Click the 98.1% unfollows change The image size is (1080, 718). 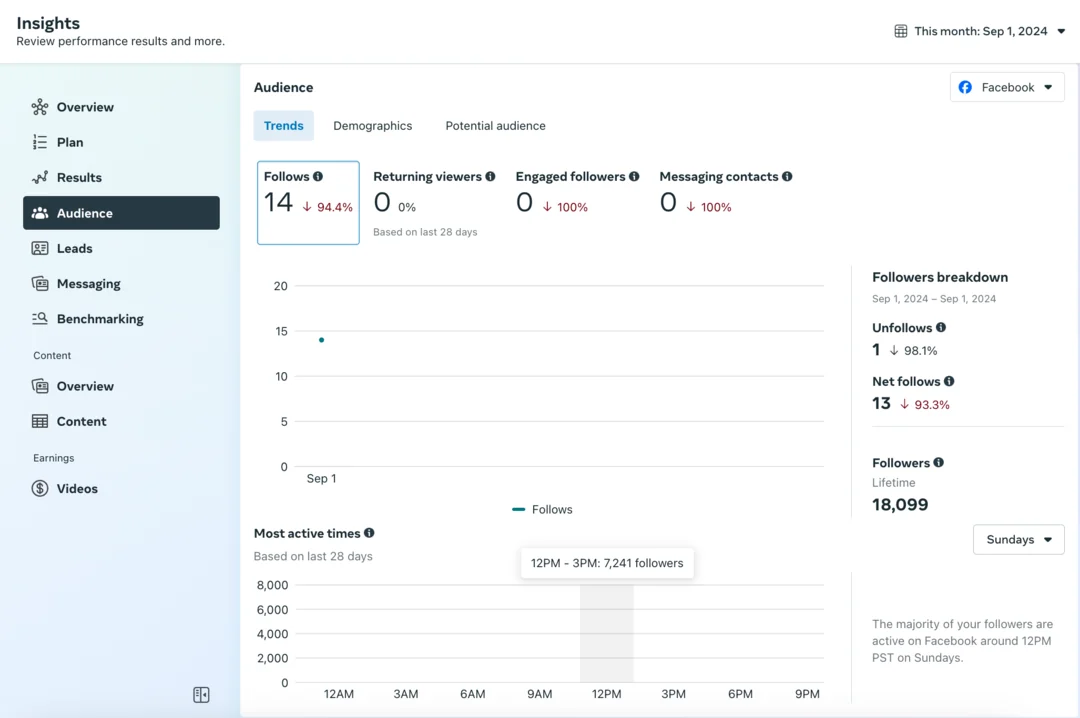[x=913, y=351]
